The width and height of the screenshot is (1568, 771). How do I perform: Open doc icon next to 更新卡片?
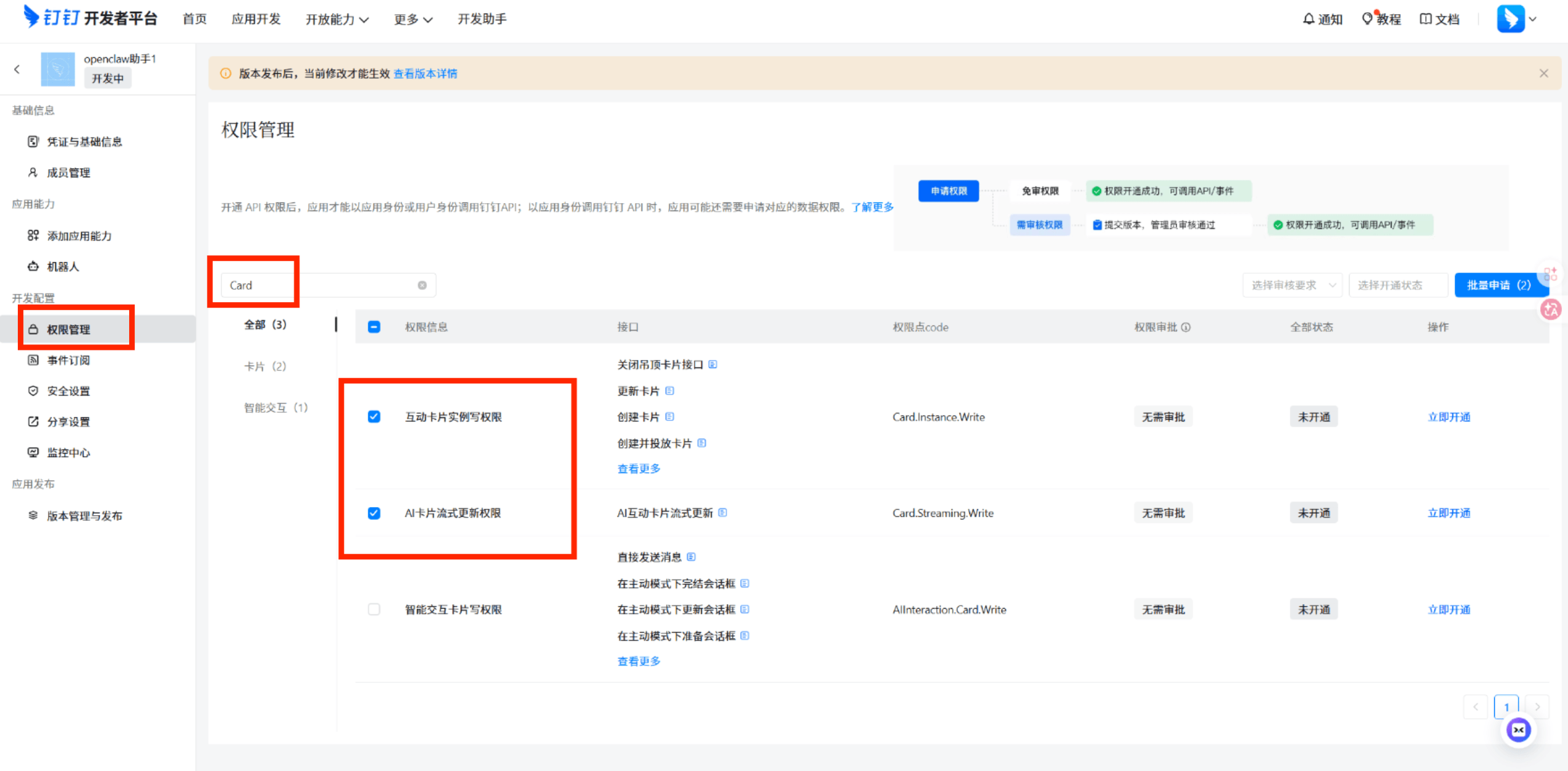670,391
